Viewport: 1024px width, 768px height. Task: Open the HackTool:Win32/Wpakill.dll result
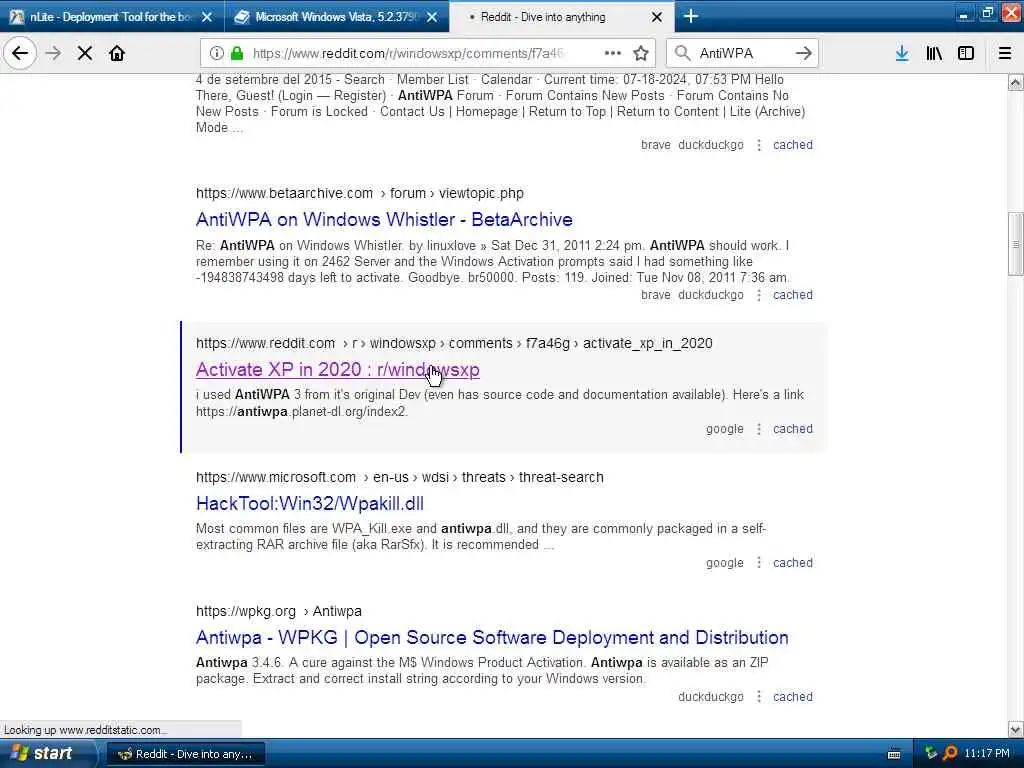coord(310,504)
